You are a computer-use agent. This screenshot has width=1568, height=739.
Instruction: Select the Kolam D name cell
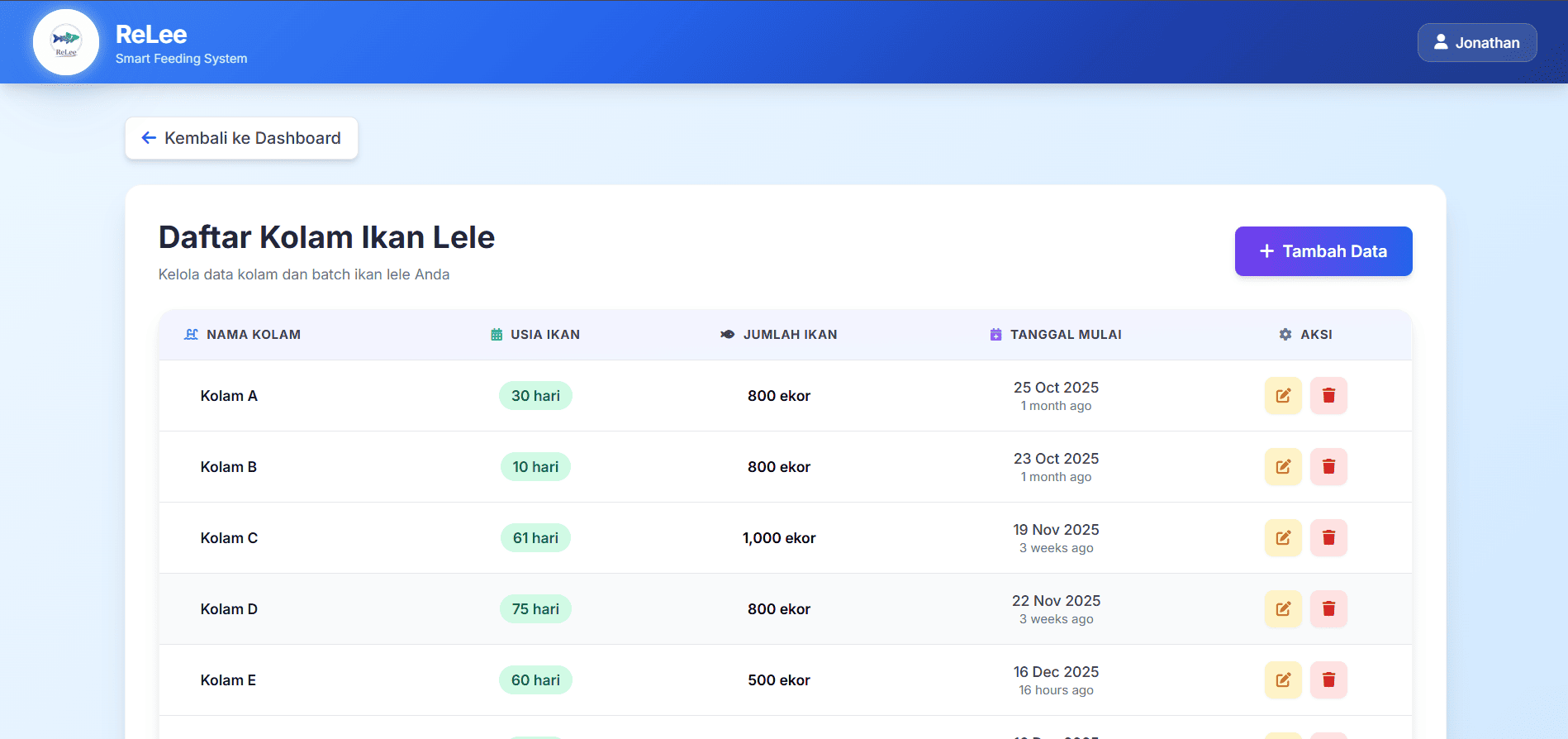[229, 609]
